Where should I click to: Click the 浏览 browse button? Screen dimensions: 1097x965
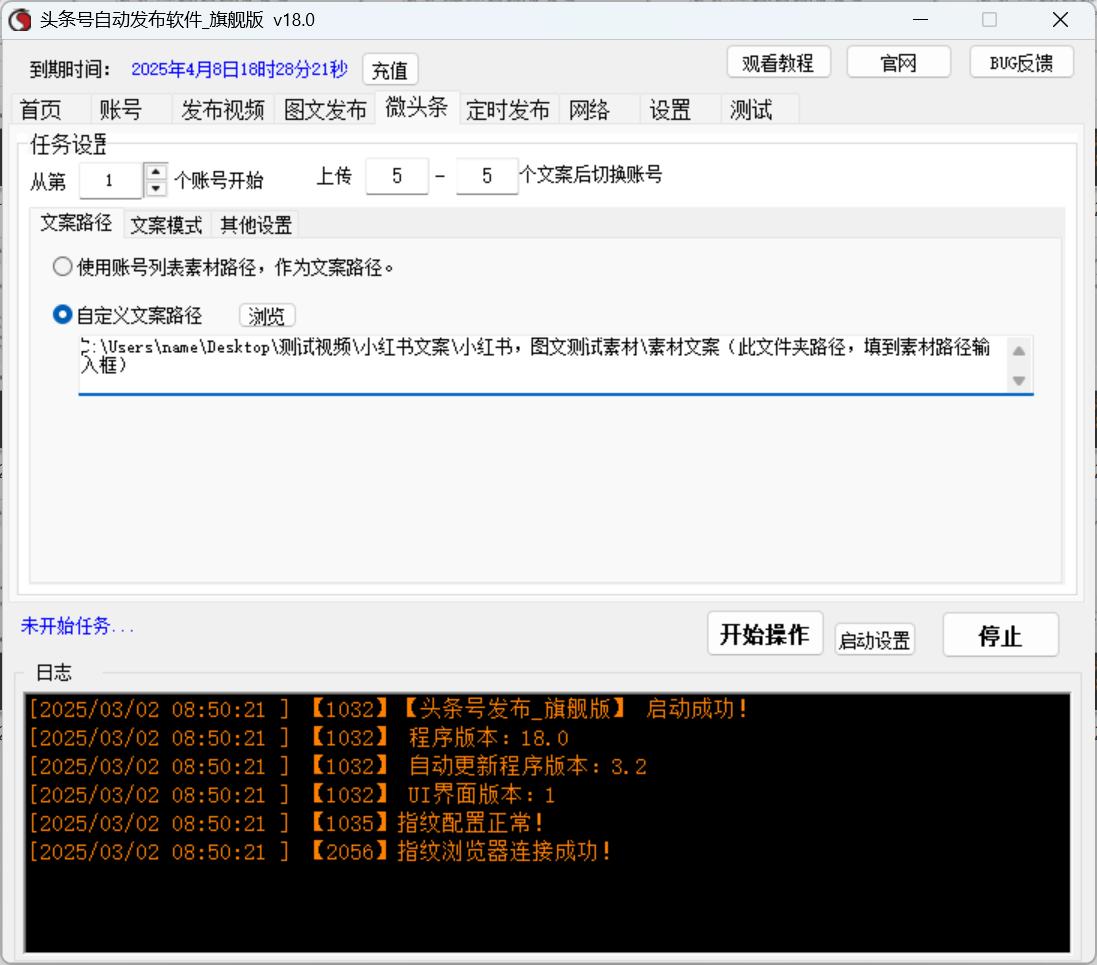(x=267, y=316)
